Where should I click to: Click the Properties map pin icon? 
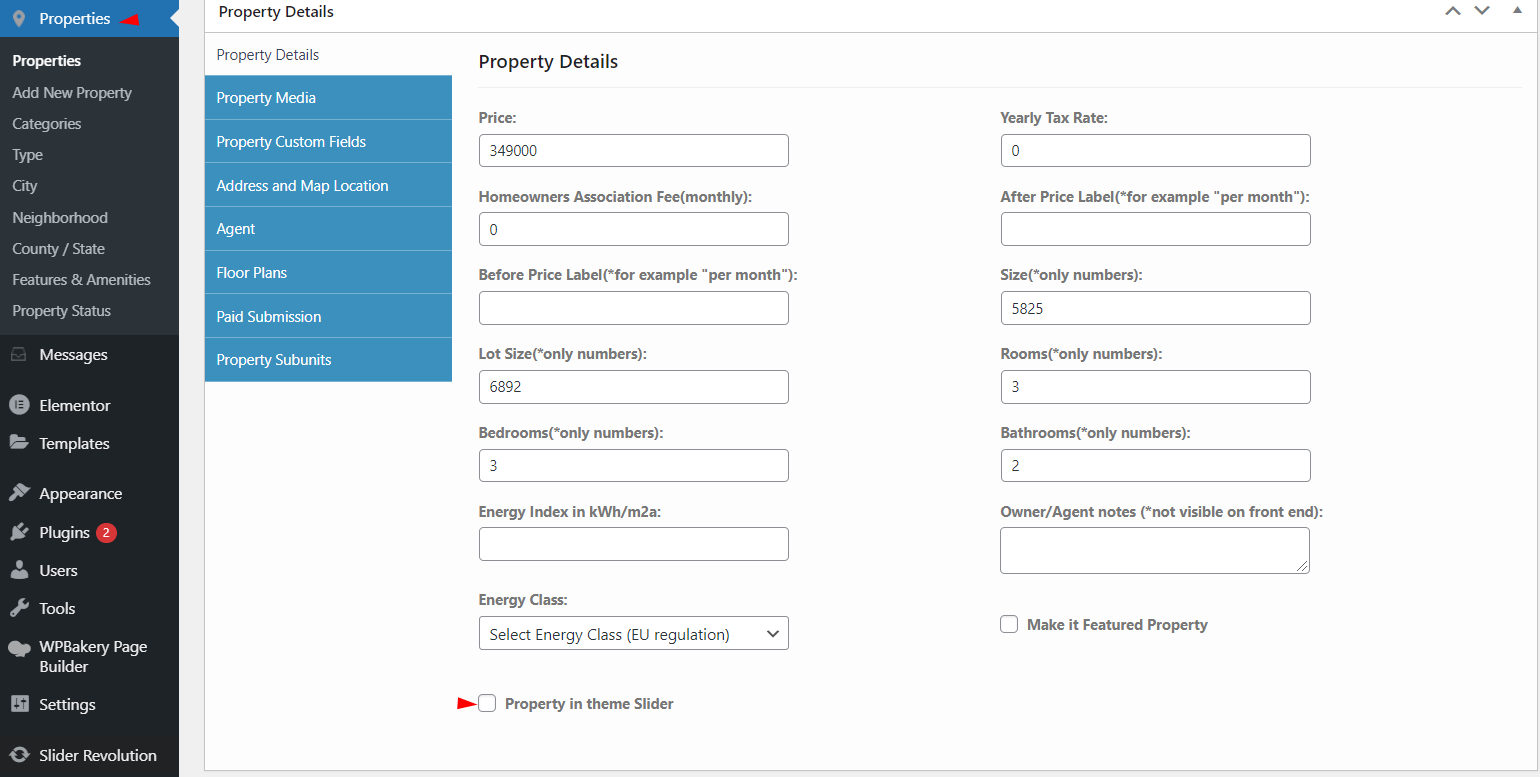tap(19, 19)
